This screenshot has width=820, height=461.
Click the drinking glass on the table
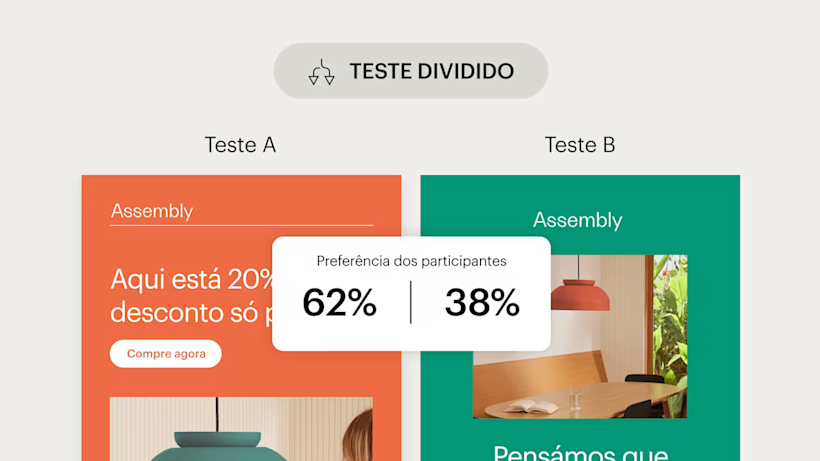575,400
